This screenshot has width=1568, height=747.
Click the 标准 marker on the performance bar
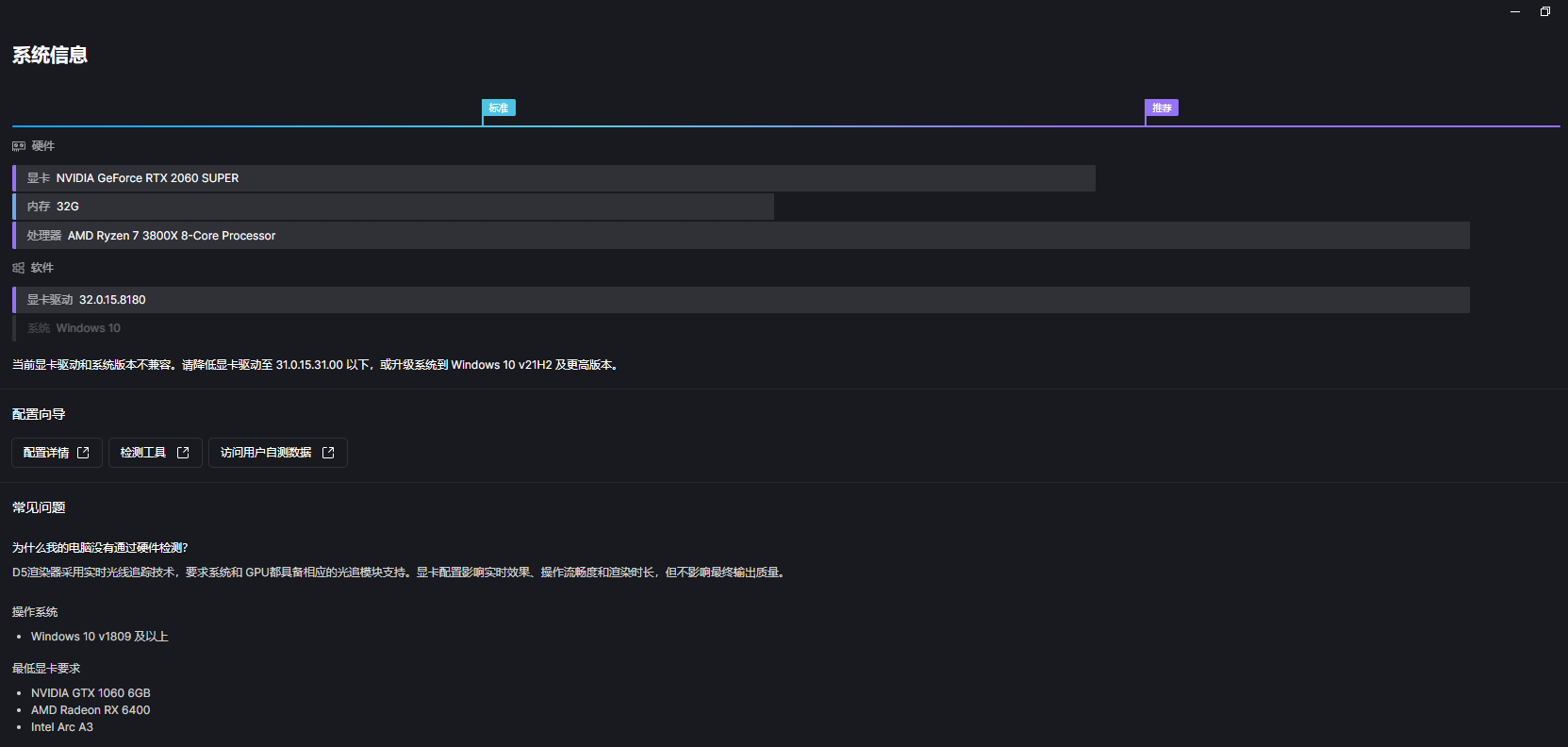(498, 108)
